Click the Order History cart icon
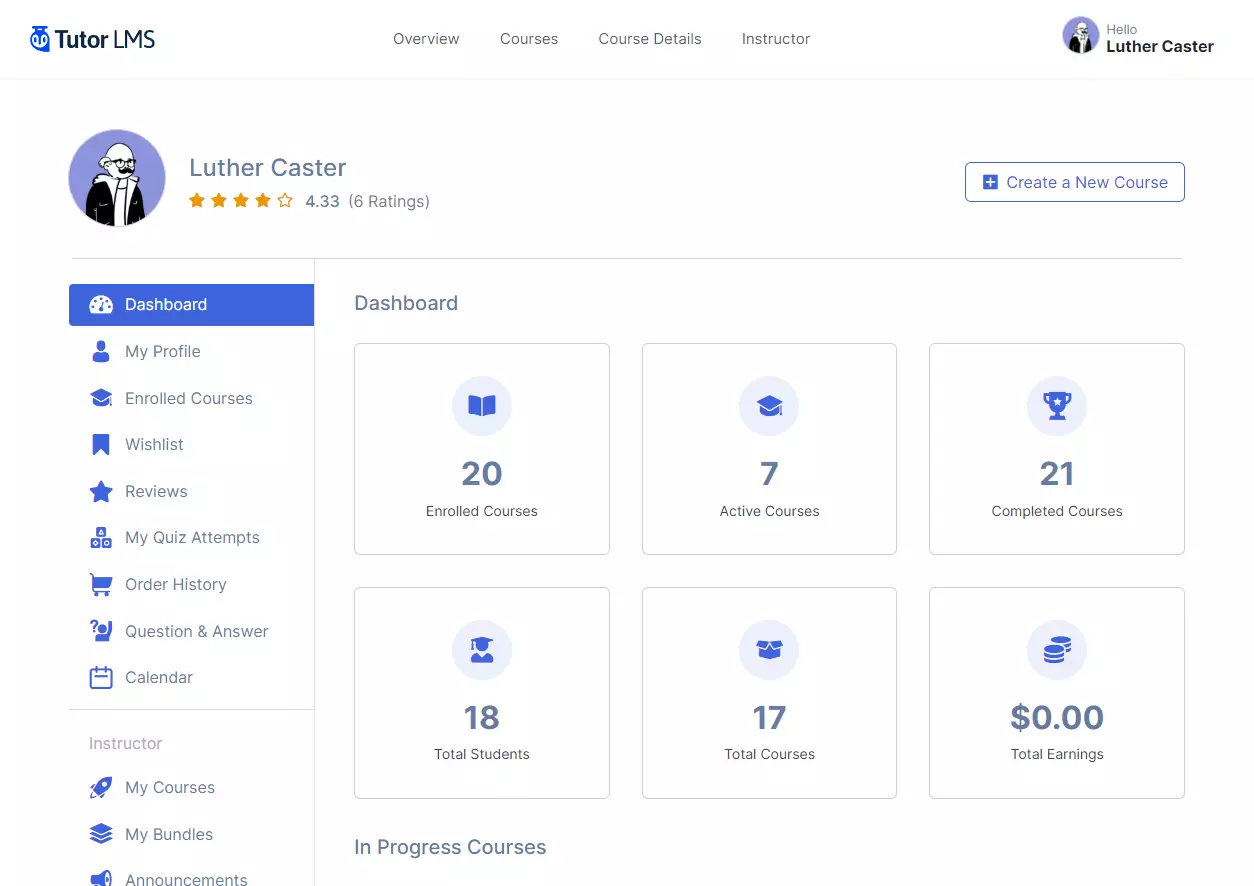The height and width of the screenshot is (886, 1254). tap(101, 584)
